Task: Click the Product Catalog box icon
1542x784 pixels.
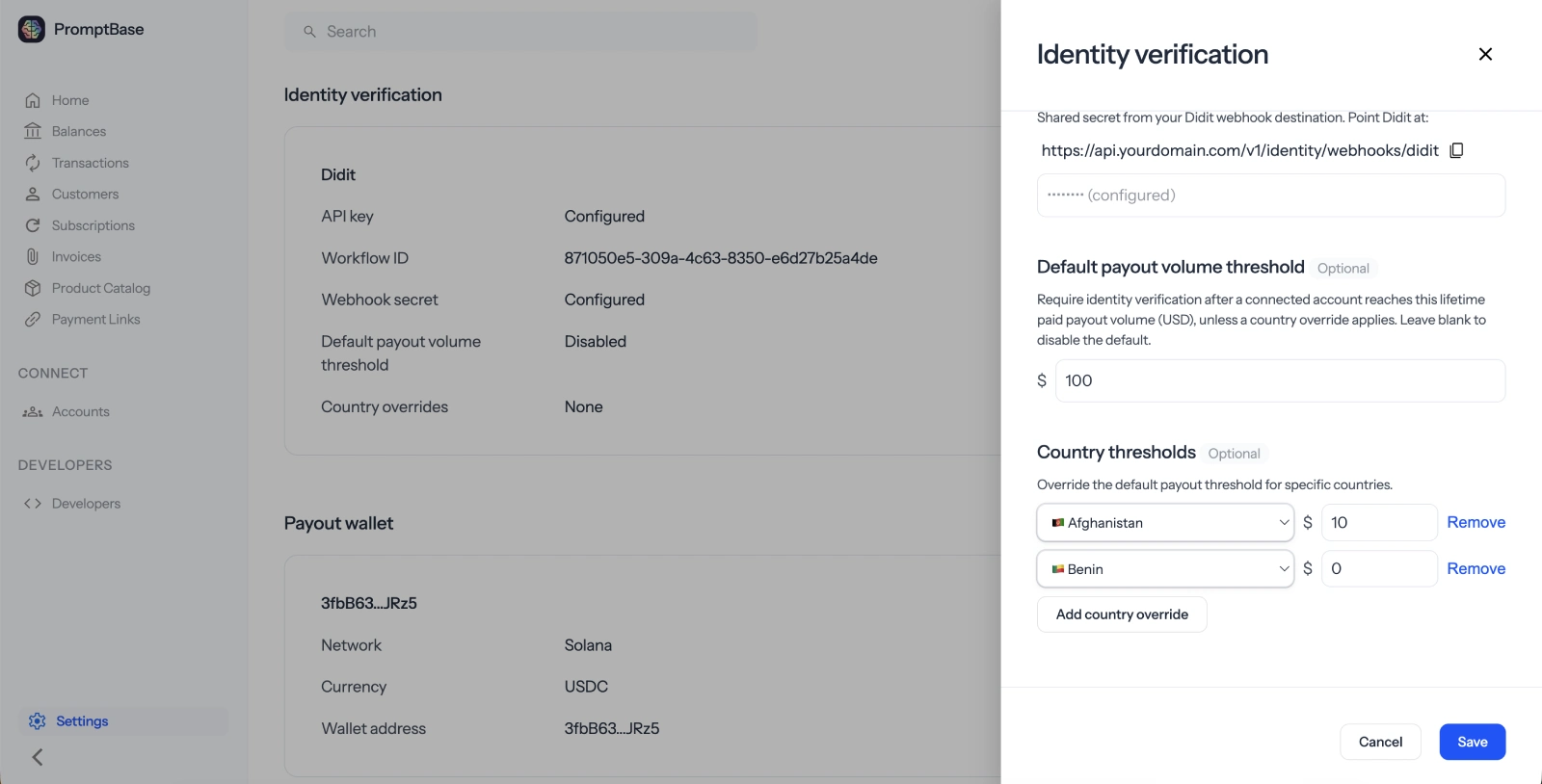Action: click(x=33, y=288)
